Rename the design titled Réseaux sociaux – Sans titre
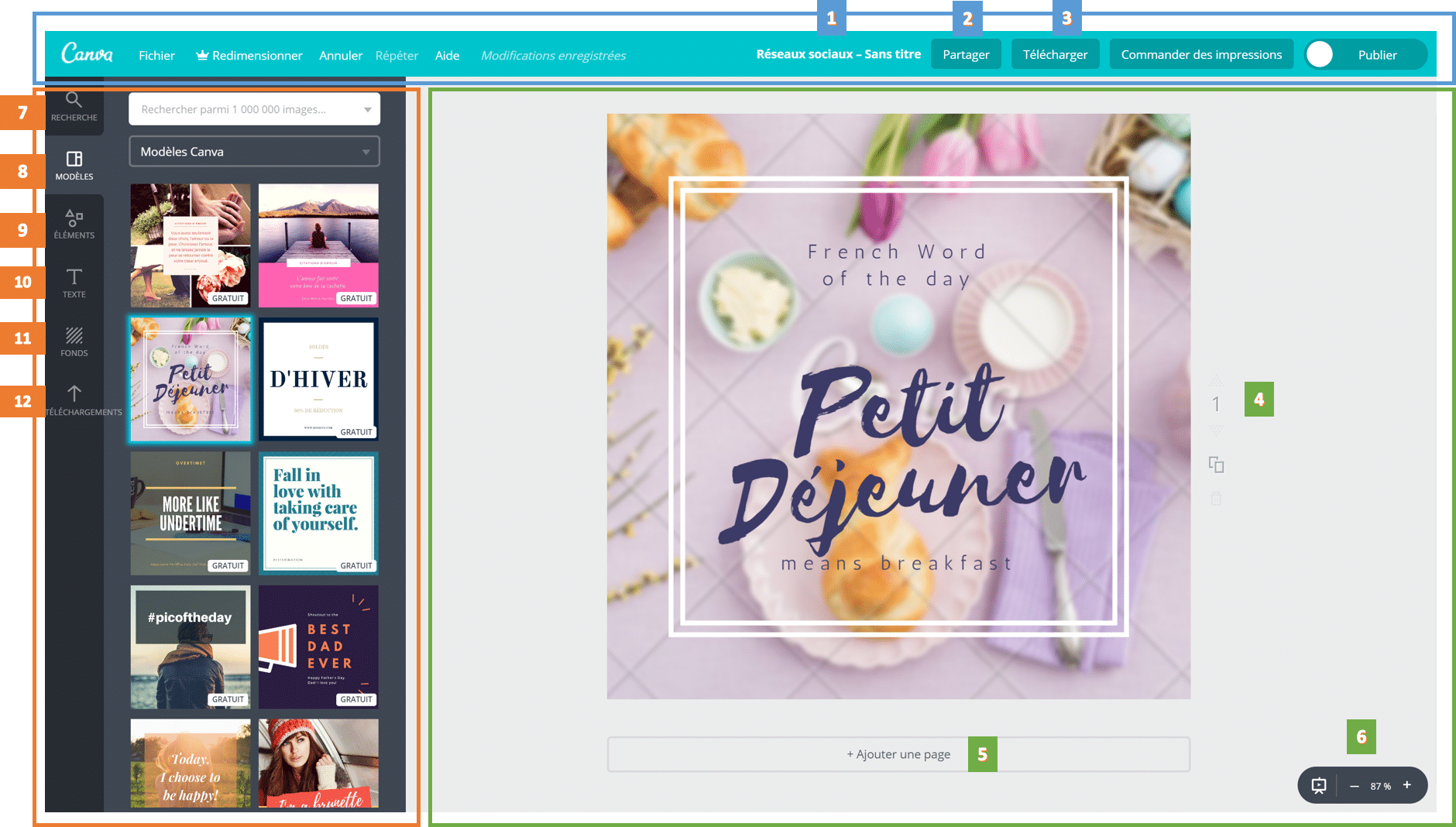Image resolution: width=1456 pixels, height=827 pixels. coord(838,54)
